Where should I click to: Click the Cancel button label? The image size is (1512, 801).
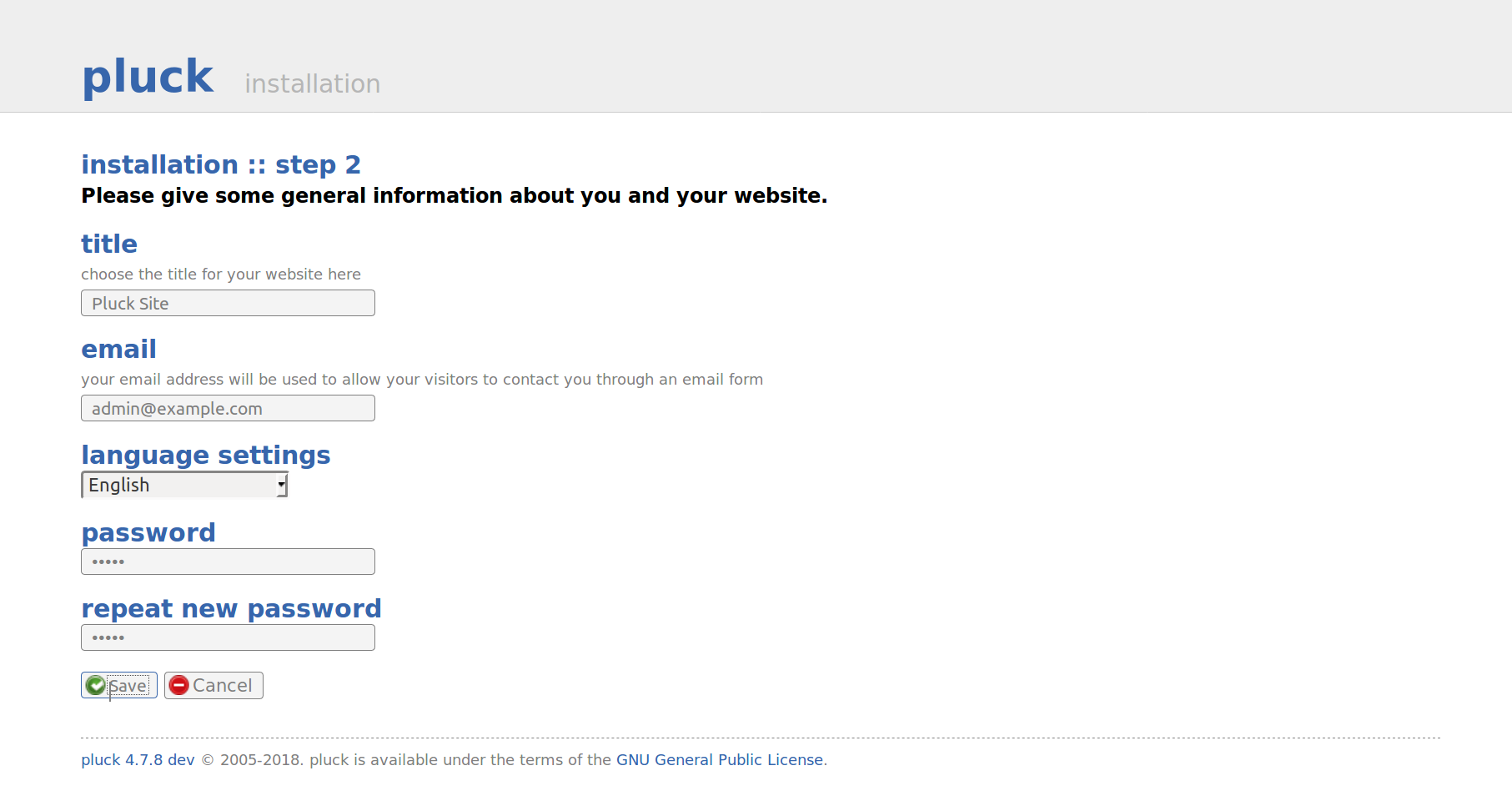pos(223,686)
